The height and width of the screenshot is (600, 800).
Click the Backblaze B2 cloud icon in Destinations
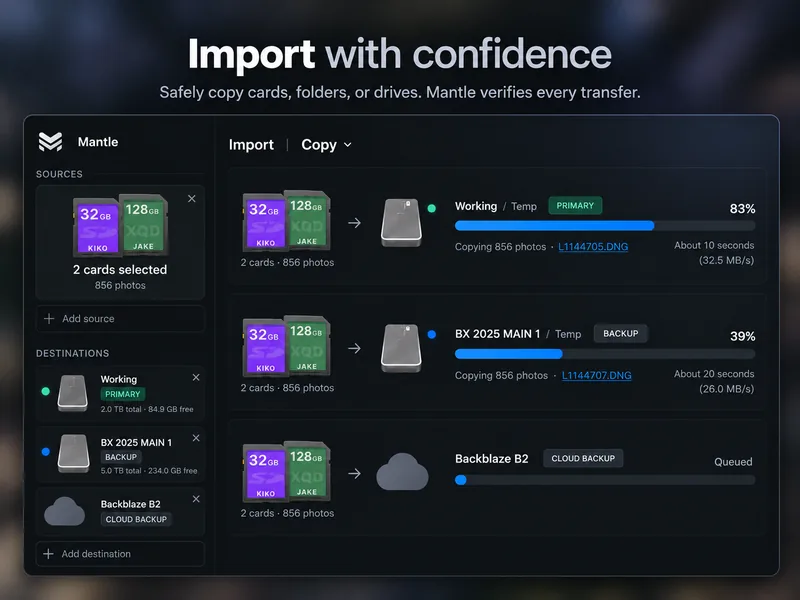click(64, 511)
